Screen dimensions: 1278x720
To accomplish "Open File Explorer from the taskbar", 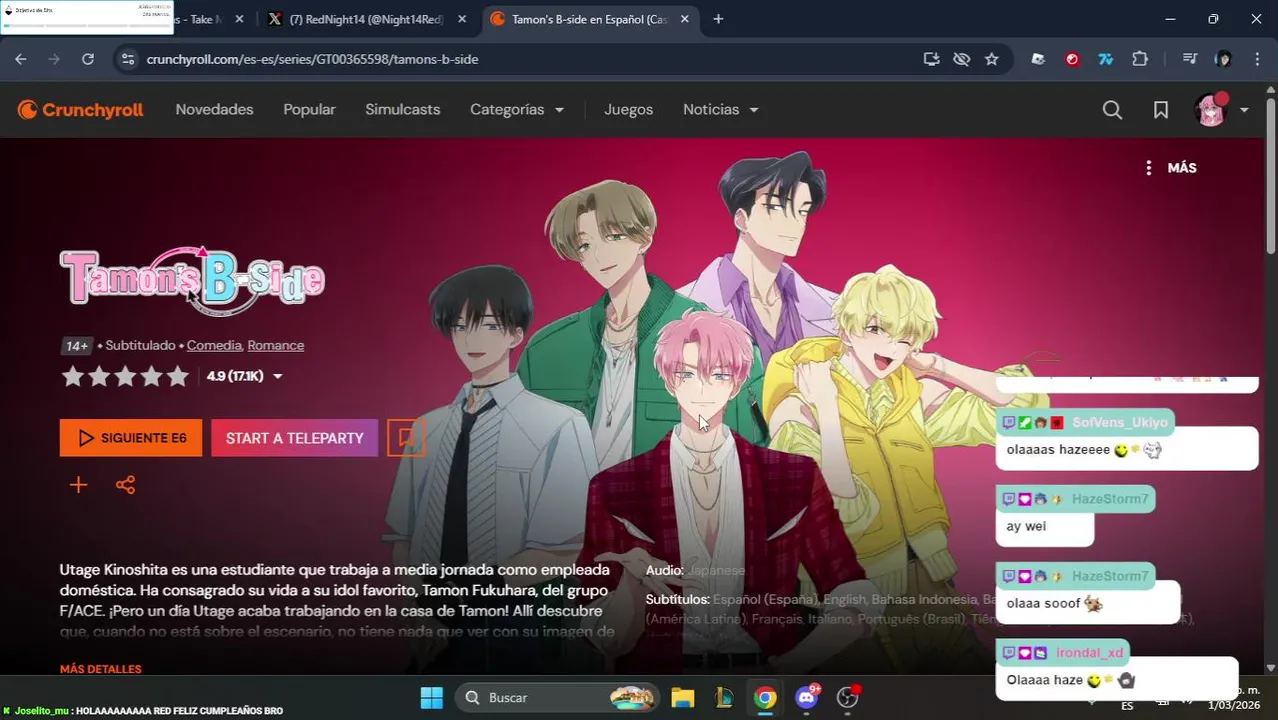I will coord(682,697).
